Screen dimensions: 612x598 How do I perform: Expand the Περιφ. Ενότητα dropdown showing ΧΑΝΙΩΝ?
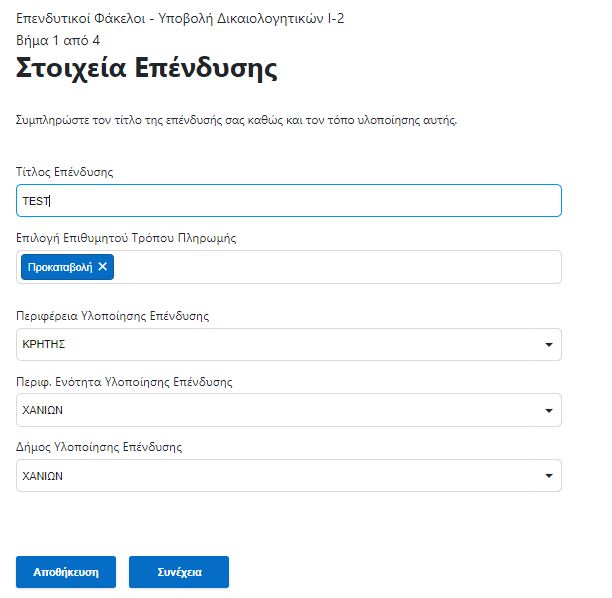[x=289, y=410]
